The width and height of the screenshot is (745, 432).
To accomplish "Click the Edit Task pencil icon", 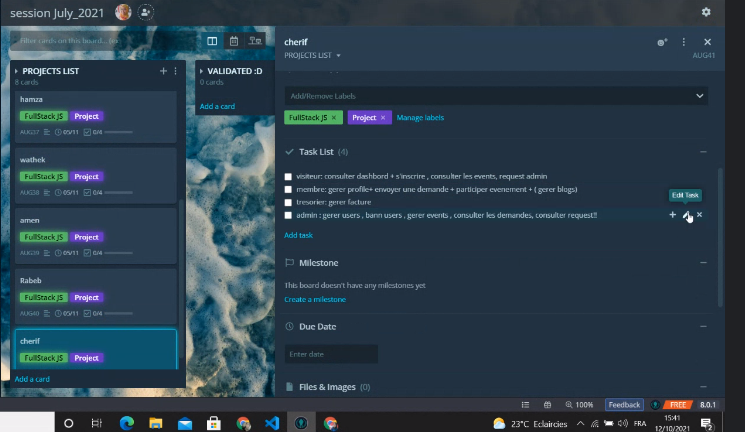I will click(686, 215).
